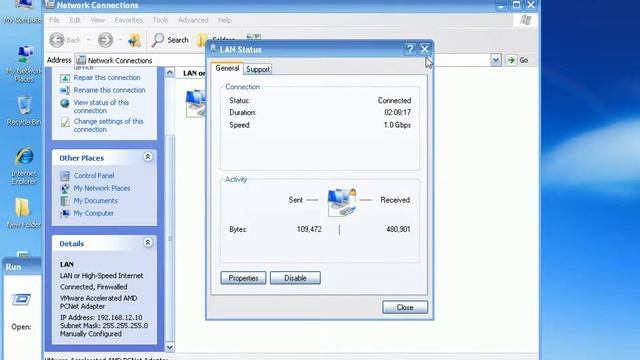Image resolution: width=640 pixels, height=360 pixels.
Task: Open Search from the toolbar
Action: (x=170, y=40)
